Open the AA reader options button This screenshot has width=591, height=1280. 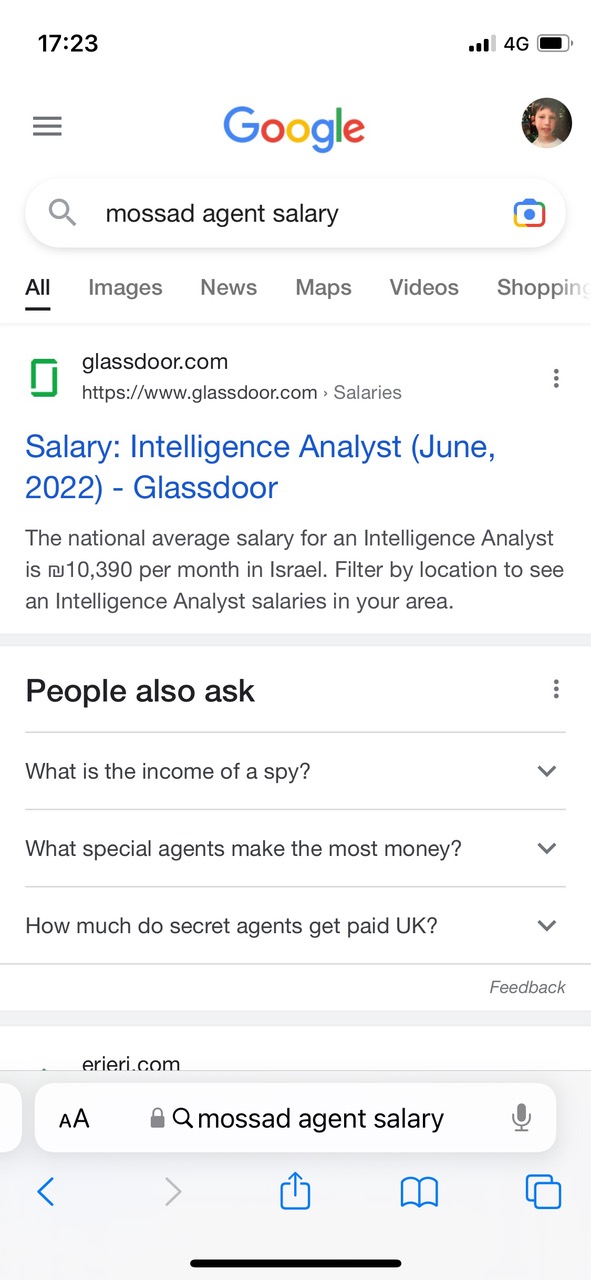[x=74, y=1119]
